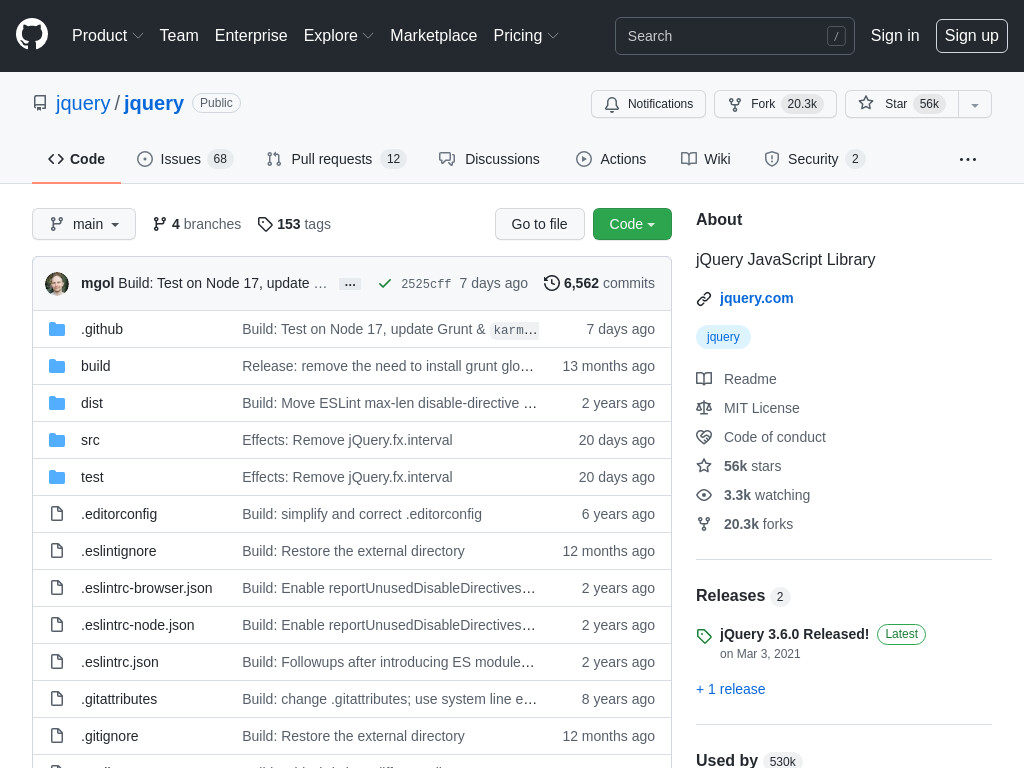The width and height of the screenshot is (1024, 768).
Task: Open Enterprise in the top navigation
Action: pyautogui.click(x=251, y=35)
